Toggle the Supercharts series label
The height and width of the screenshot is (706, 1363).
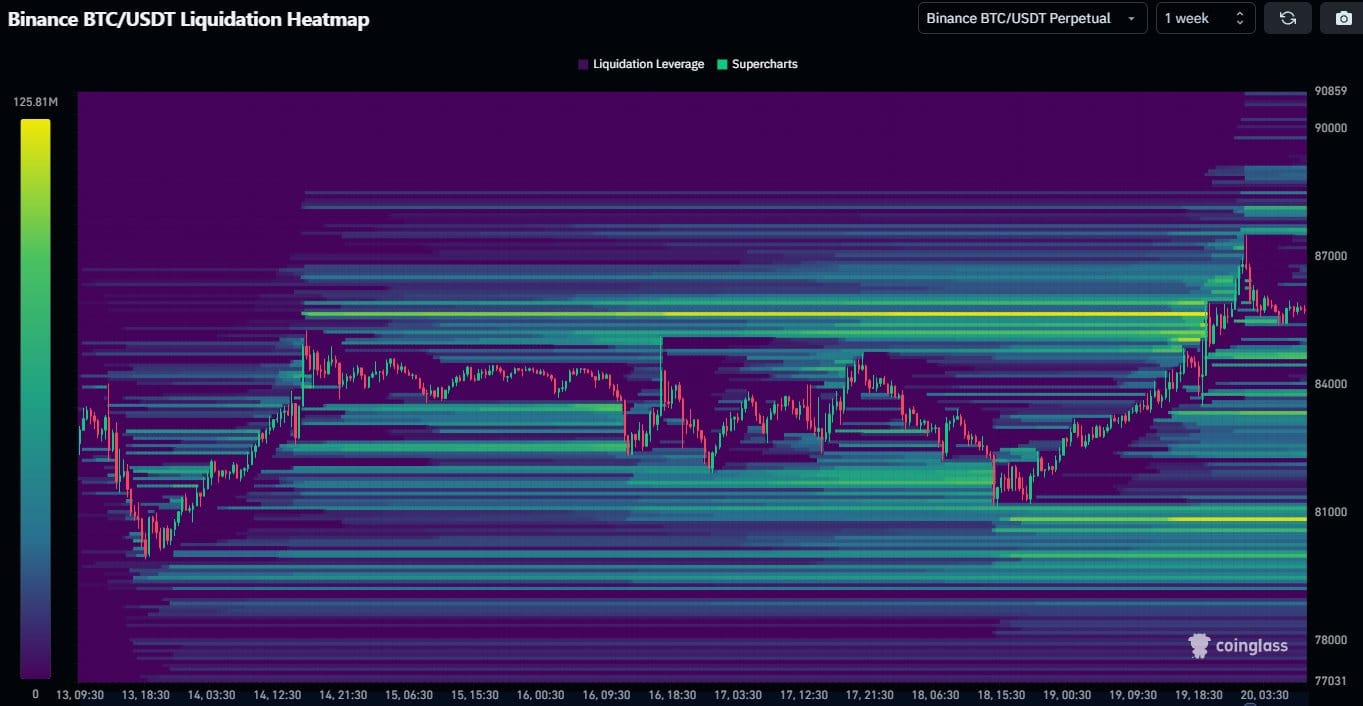[764, 64]
